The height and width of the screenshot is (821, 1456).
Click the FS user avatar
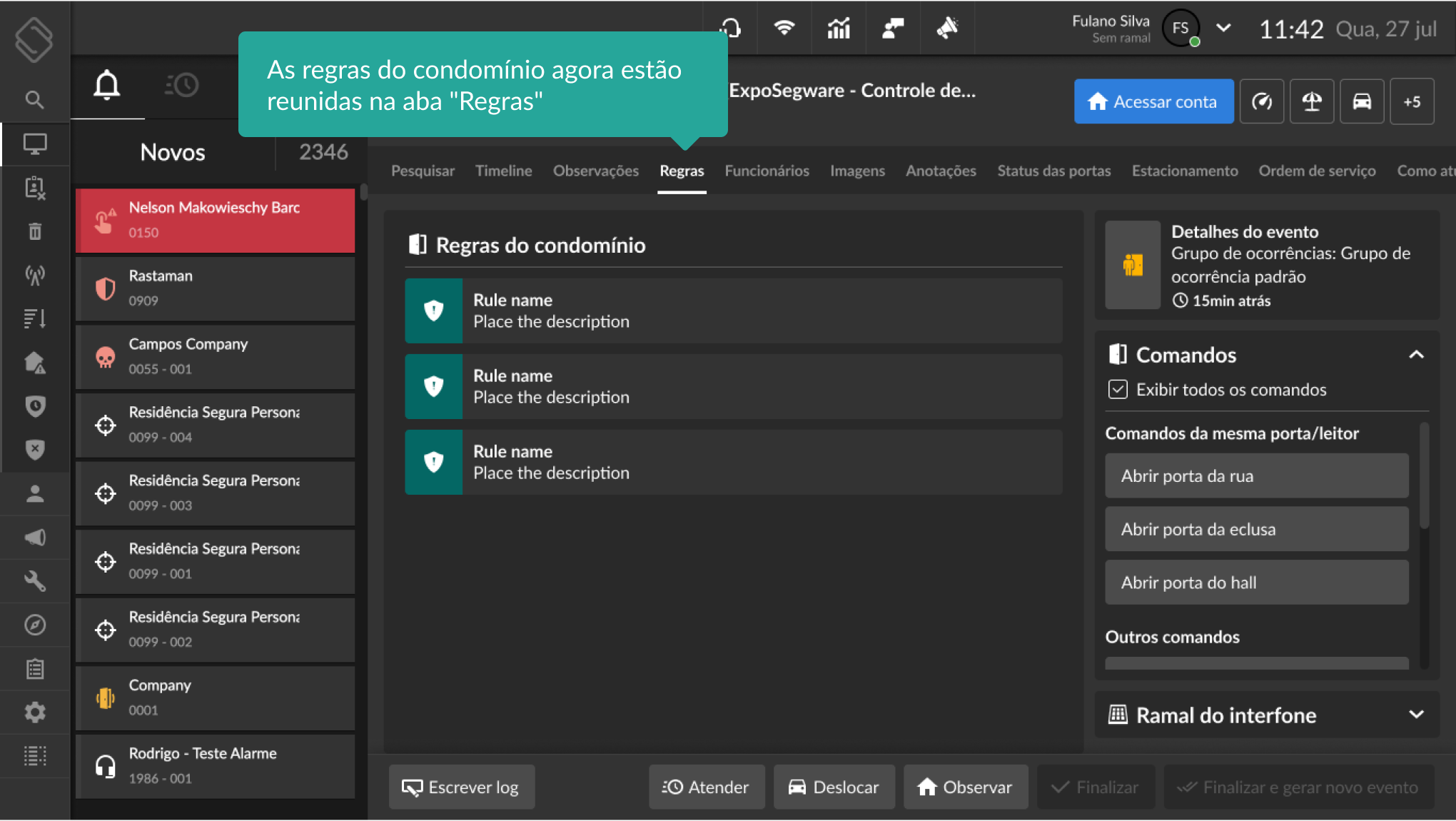[x=1181, y=28]
